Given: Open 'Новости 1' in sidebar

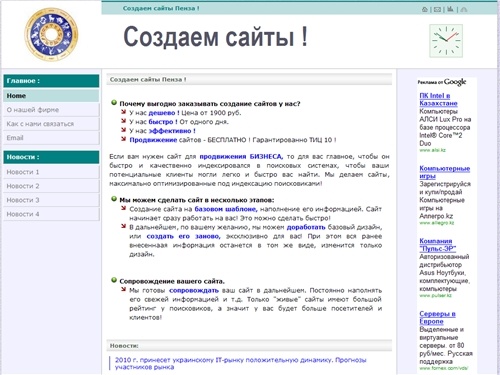Looking at the screenshot, I should pyautogui.click(x=51, y=172).
